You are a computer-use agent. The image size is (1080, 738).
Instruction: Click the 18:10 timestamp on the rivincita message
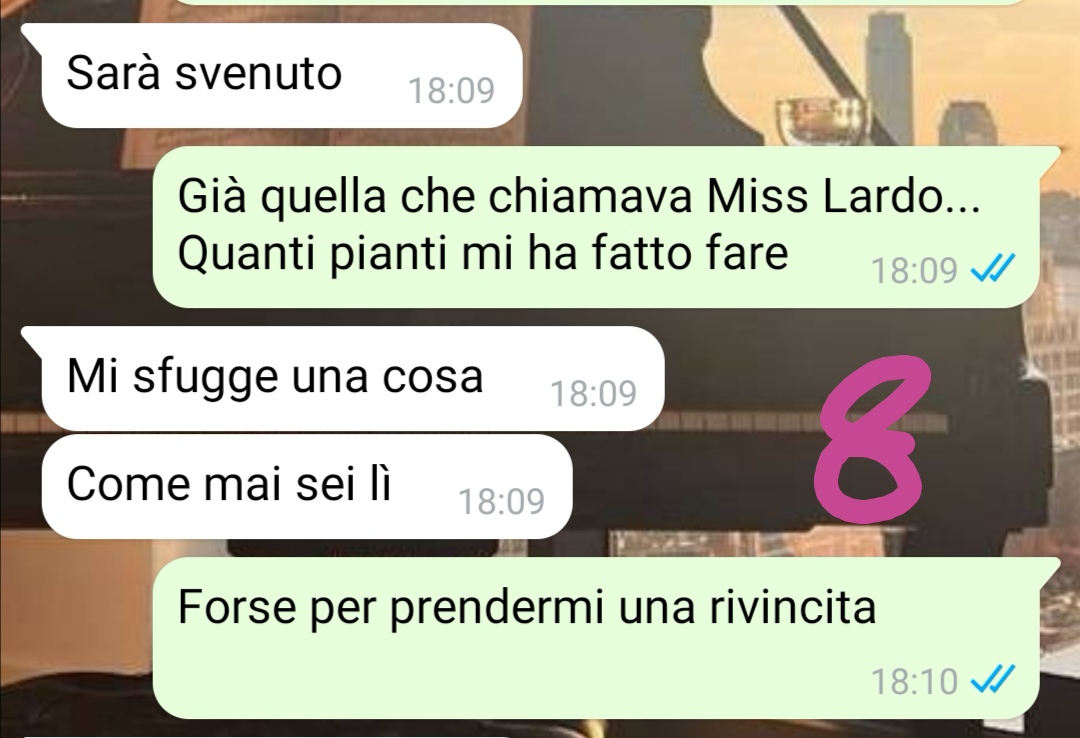pyautogui.click(x=915, y=681)
